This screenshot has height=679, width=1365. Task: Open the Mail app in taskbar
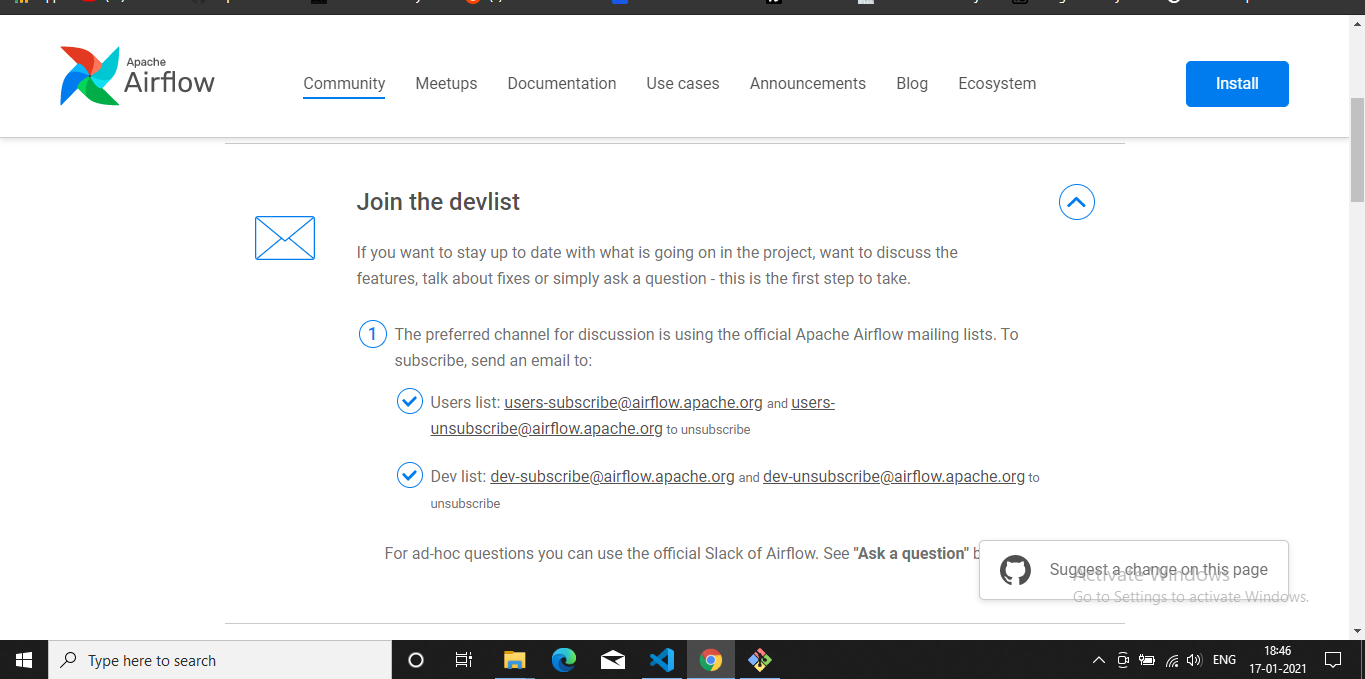(613, 660)
